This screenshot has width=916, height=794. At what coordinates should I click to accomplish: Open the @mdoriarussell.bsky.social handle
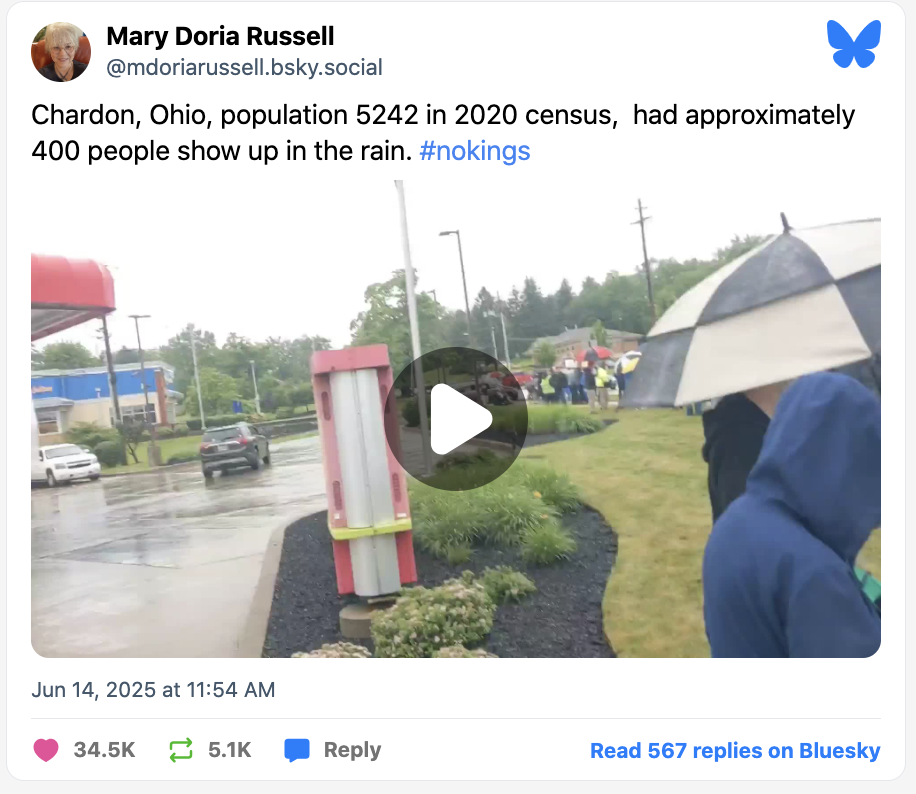pyautogui.click(x=244, y=67)
